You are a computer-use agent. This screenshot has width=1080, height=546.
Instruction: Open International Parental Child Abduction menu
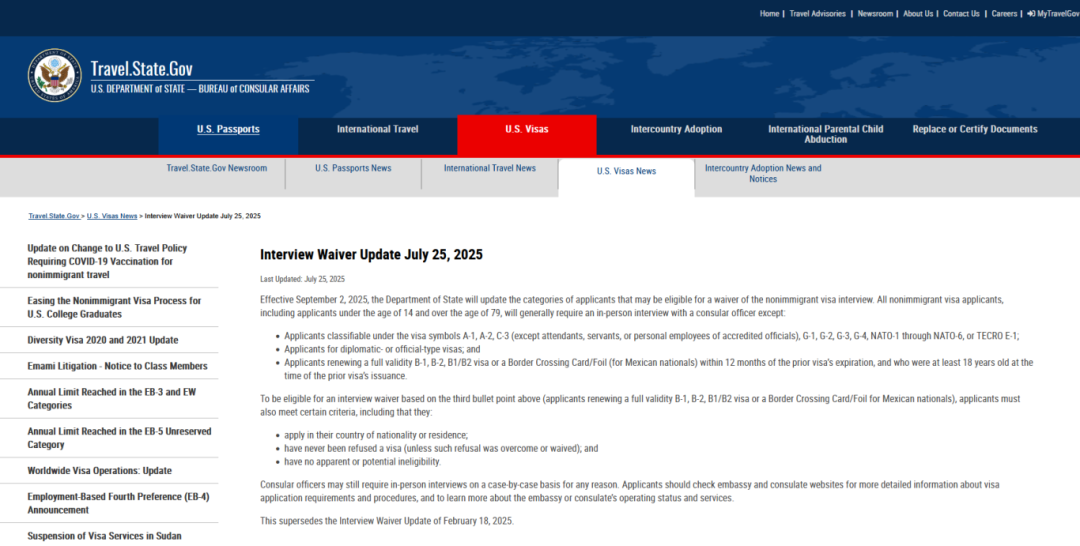[825, 134]
